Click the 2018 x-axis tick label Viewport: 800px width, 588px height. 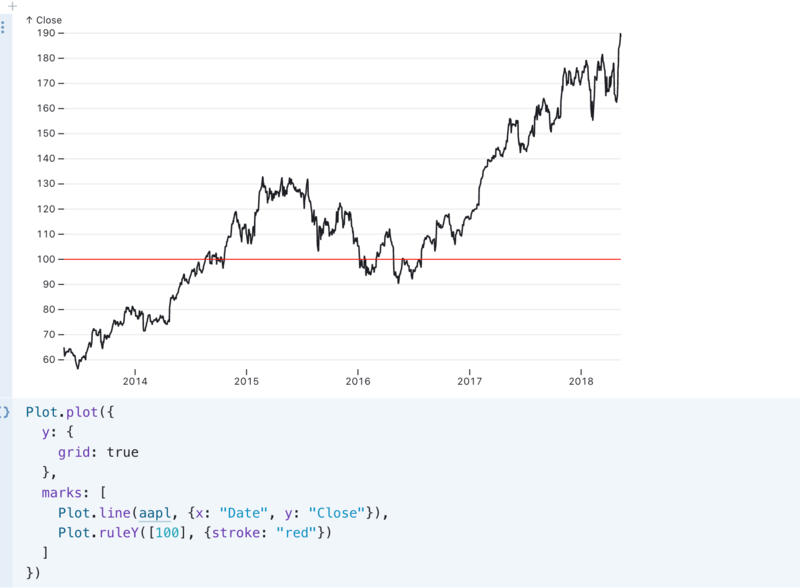(581, 381)
